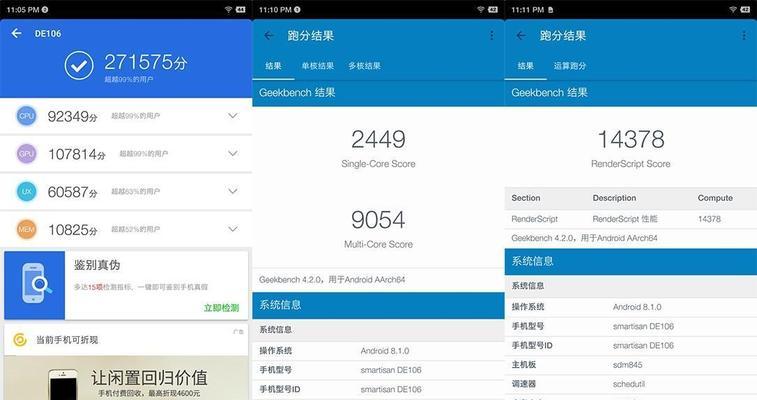Expand the MEM 10825 score row
Image resolution: width=757 pixels, height=400 pixels.
click(233, 229)
